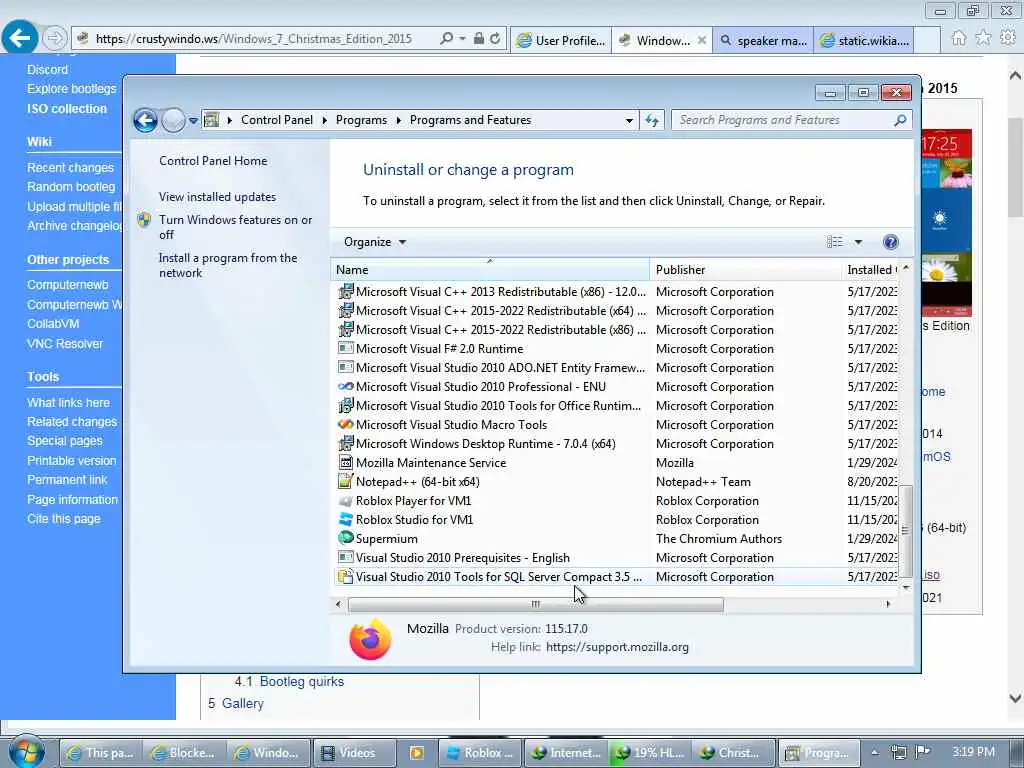Click the IE address bar search magnifier
The width and height of the screenshot is (1024, 768).
coord(447,39)
